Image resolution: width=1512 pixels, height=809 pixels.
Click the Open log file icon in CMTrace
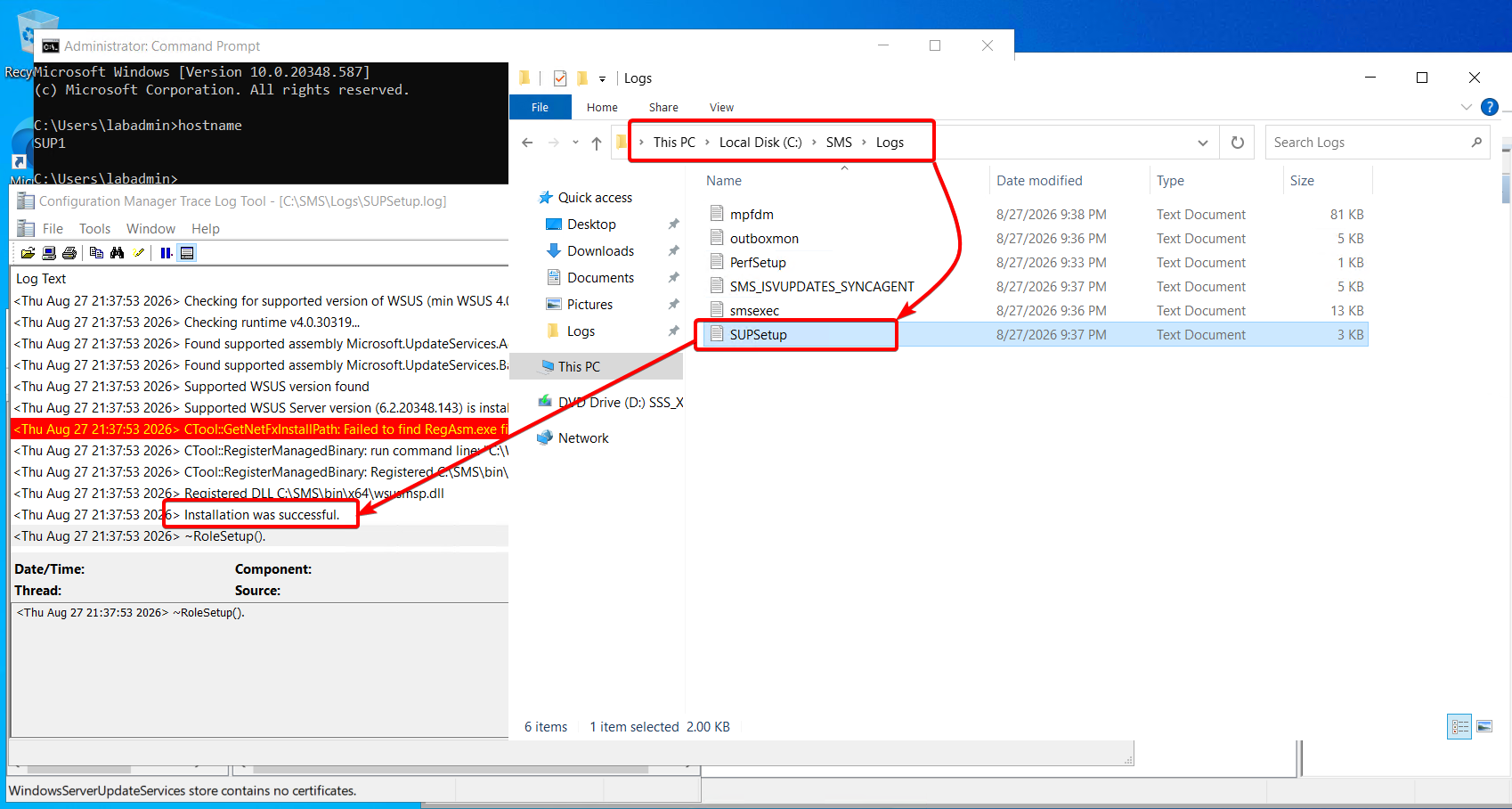pyautogui.click(x=28, y=253)
